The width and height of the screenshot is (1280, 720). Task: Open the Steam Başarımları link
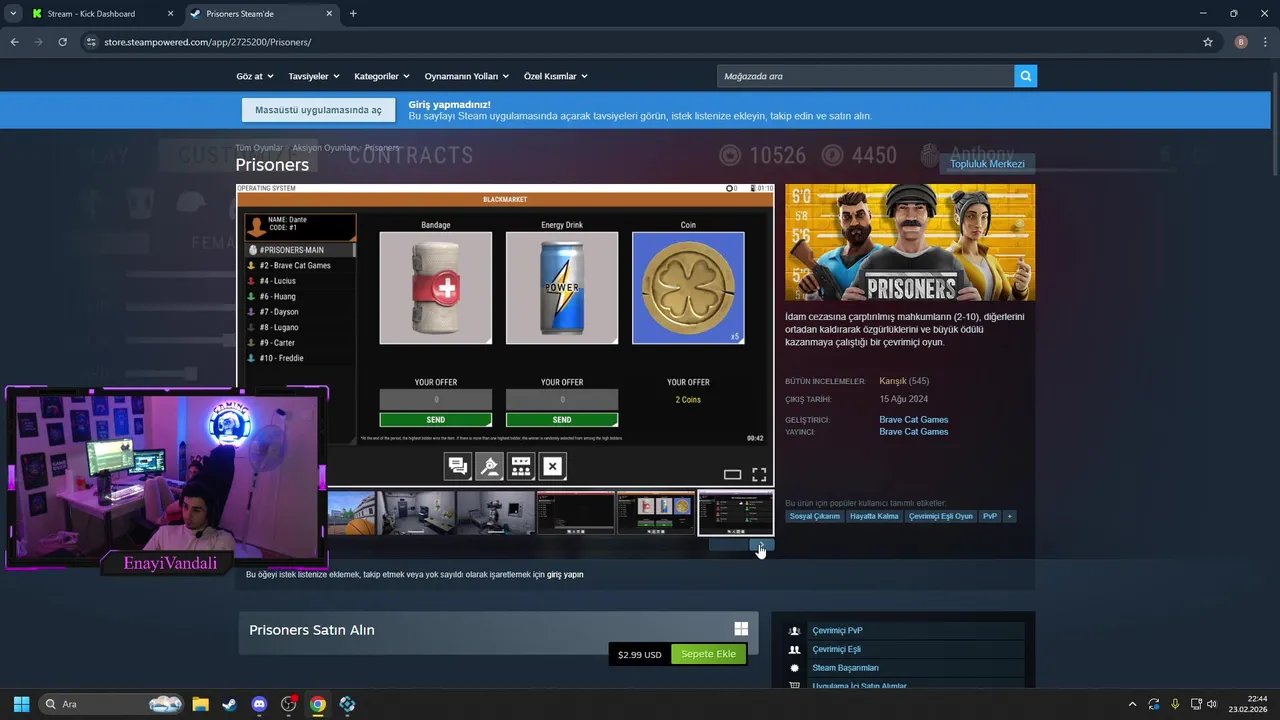coord(845,668)
